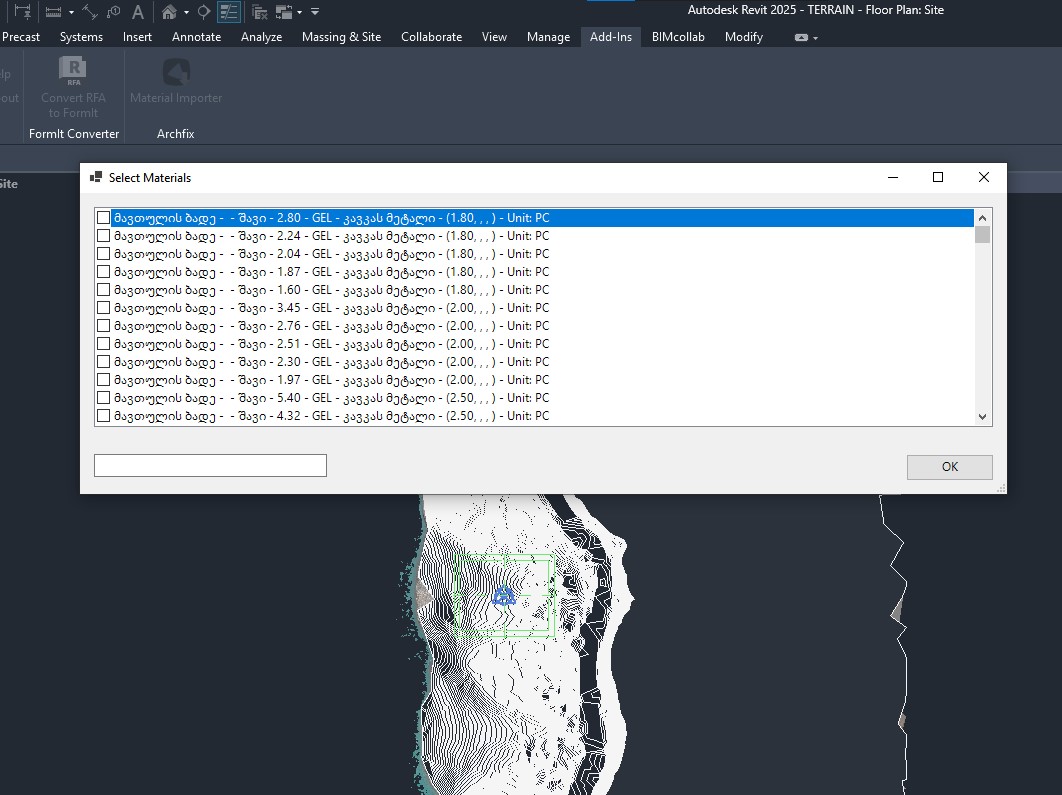Screen dimensions: 1062x795
Task: Close the Select Materials dialog
Action: (984, 177)
